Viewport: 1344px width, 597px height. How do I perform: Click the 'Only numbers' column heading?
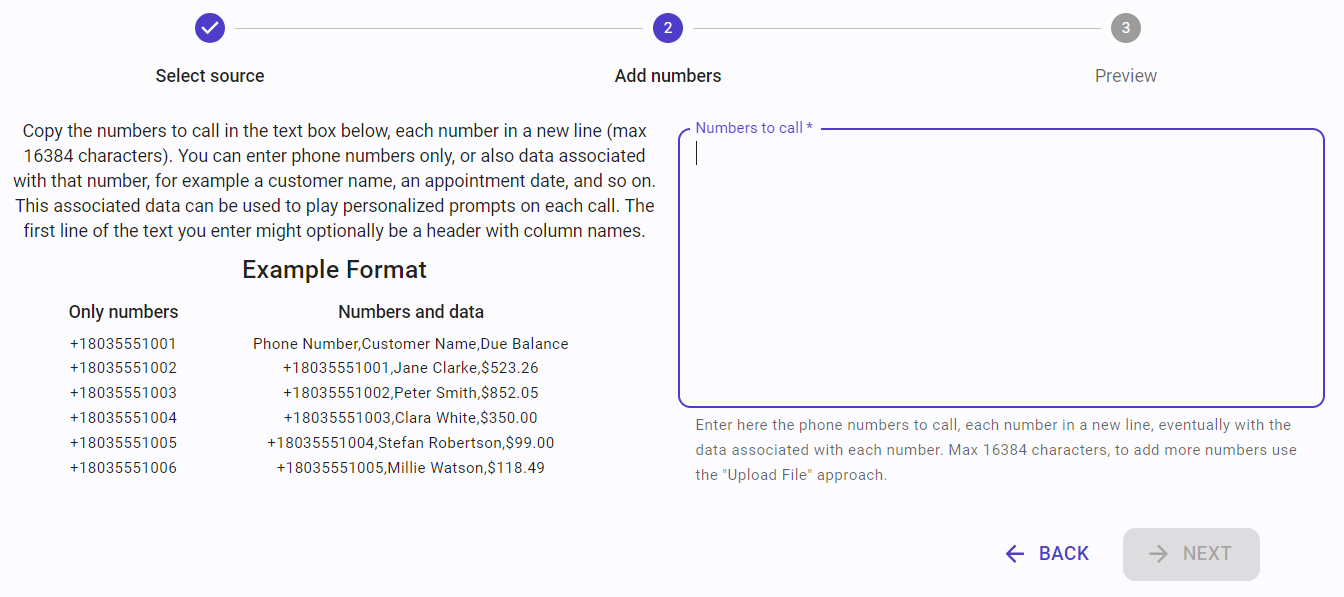pyautogui.click(x=124, y=312)
